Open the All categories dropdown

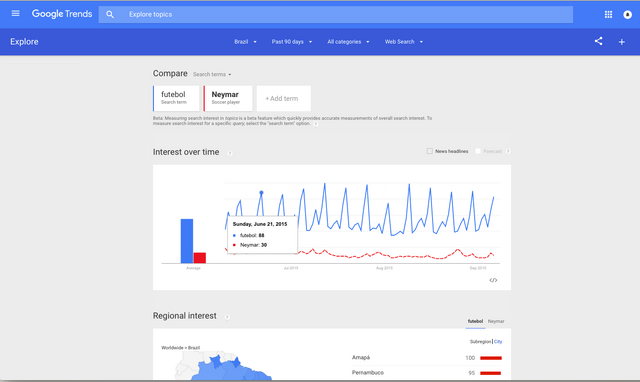(x=348, y=42)
